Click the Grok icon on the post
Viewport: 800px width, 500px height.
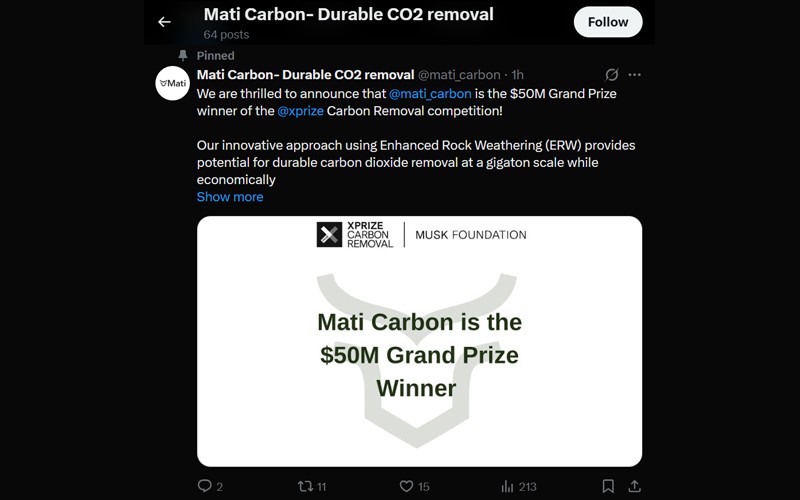(612, 75)
